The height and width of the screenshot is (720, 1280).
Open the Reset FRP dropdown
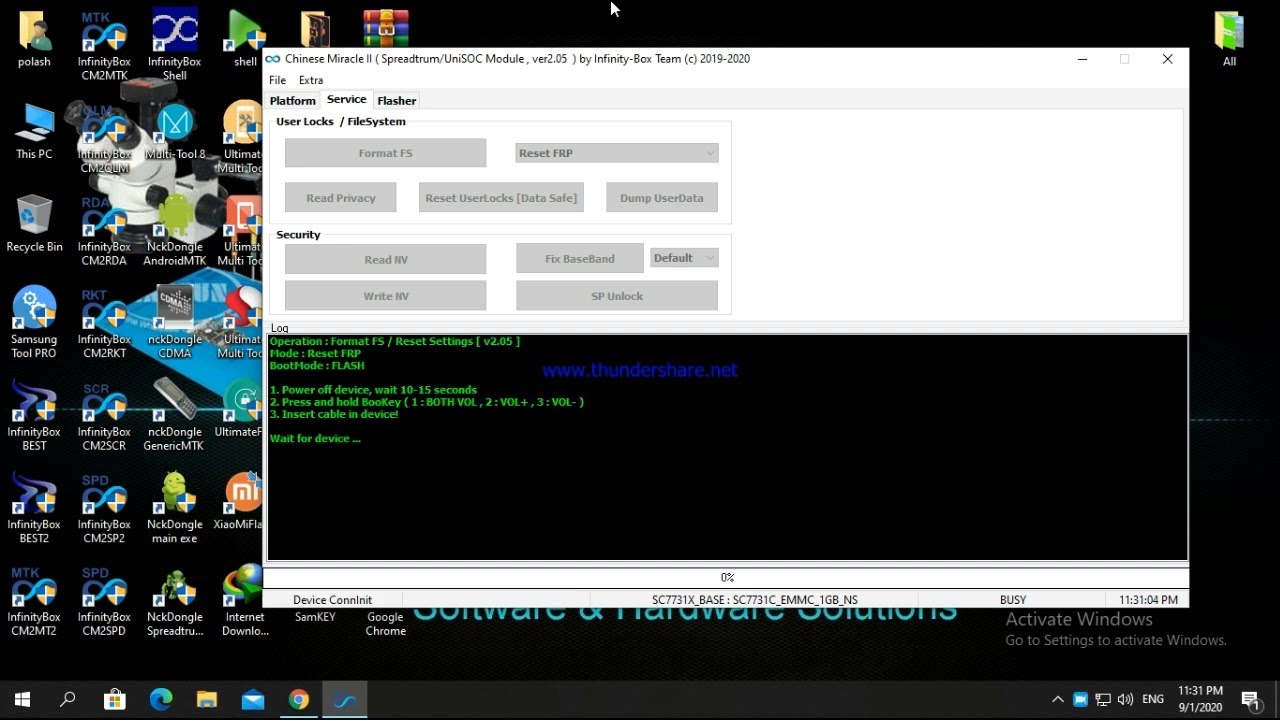point(617,153)
